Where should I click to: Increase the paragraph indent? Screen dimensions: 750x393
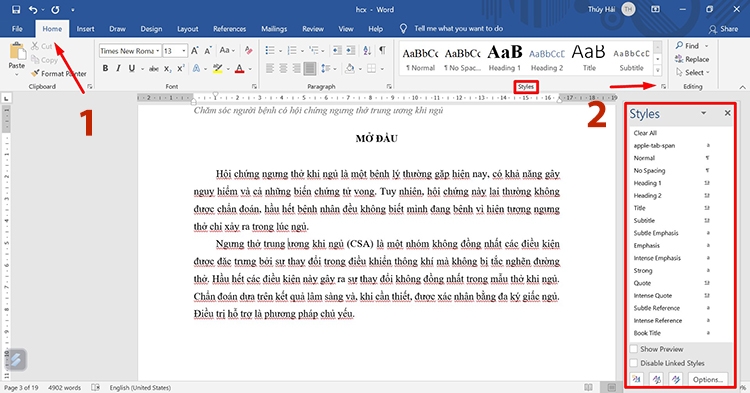[x=351, y=50]
